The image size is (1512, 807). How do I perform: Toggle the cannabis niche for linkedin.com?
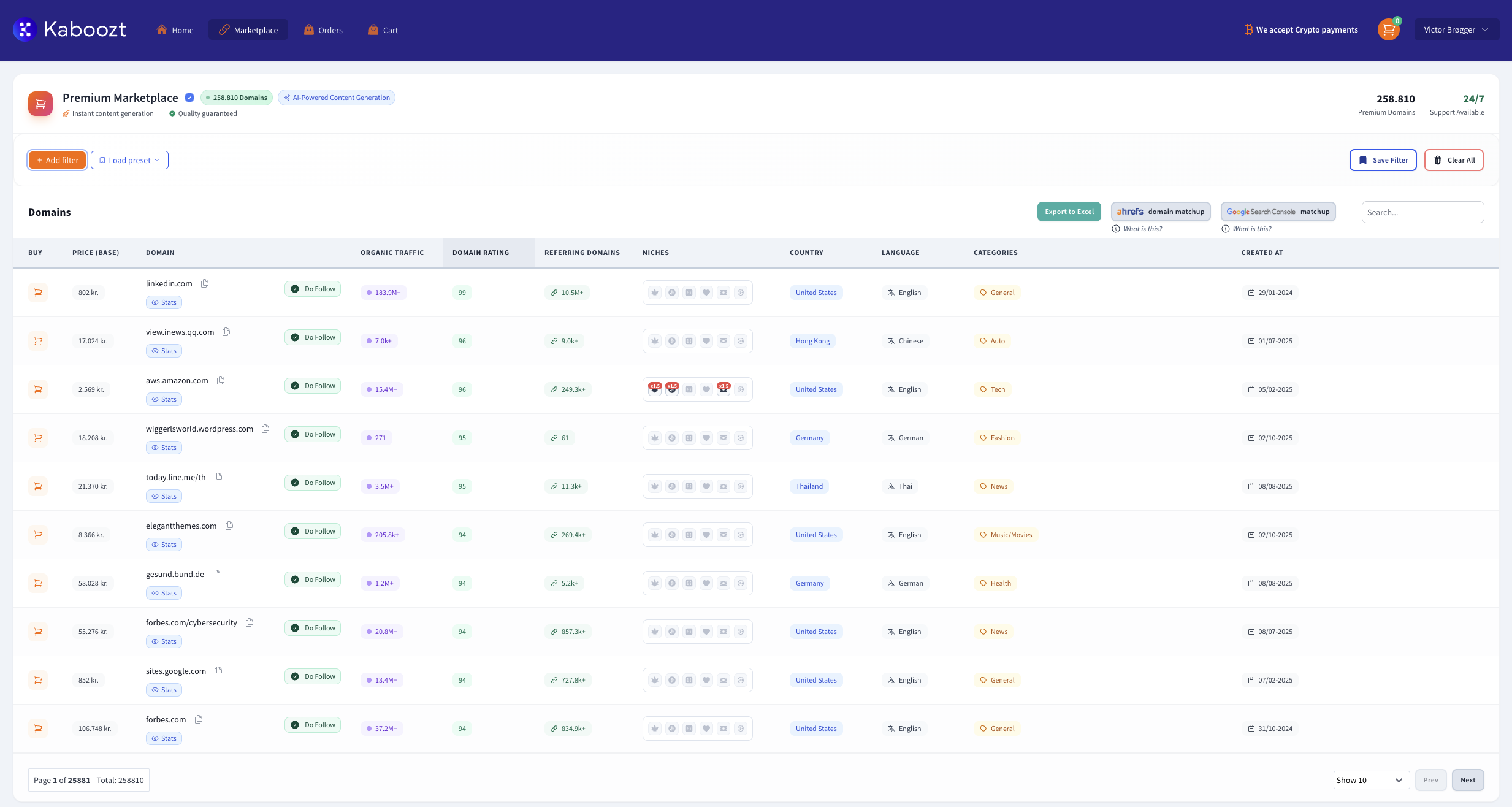click(x=655, y=293)
